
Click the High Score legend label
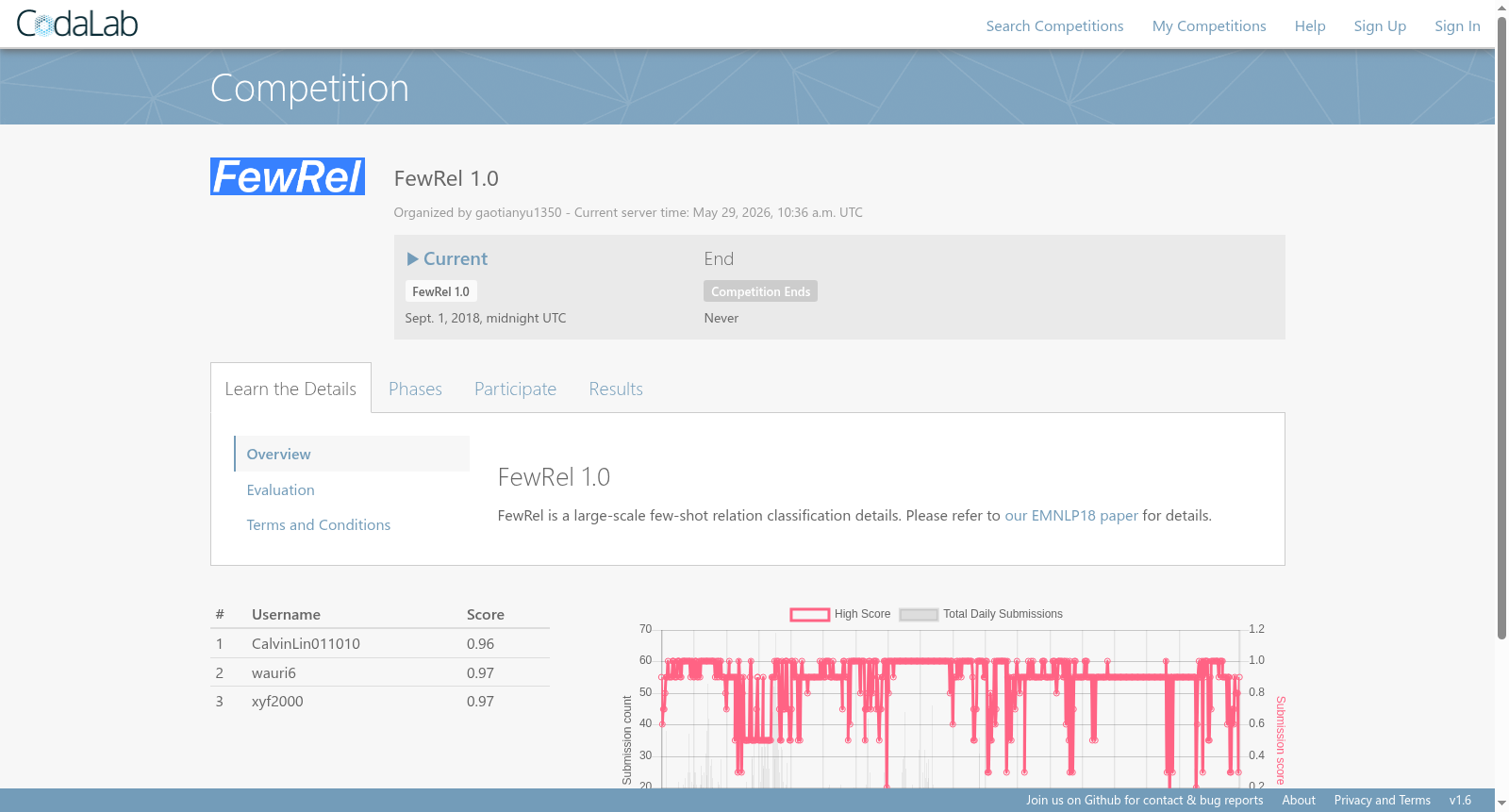[862, 614]
